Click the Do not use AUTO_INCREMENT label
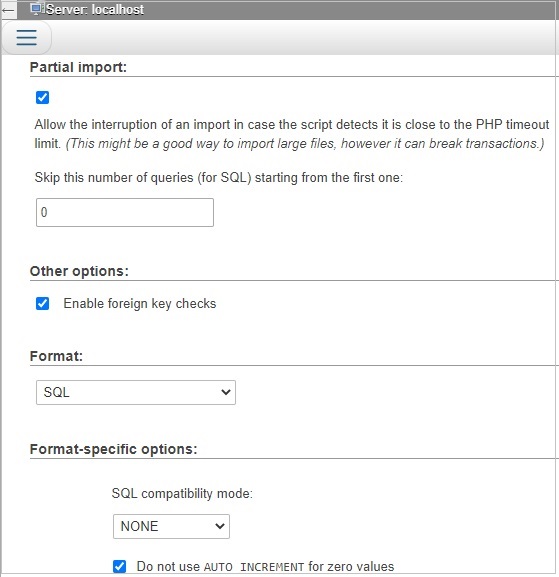Image resolution: width=559 pixels, height=577 pixels. pos(265,566)
